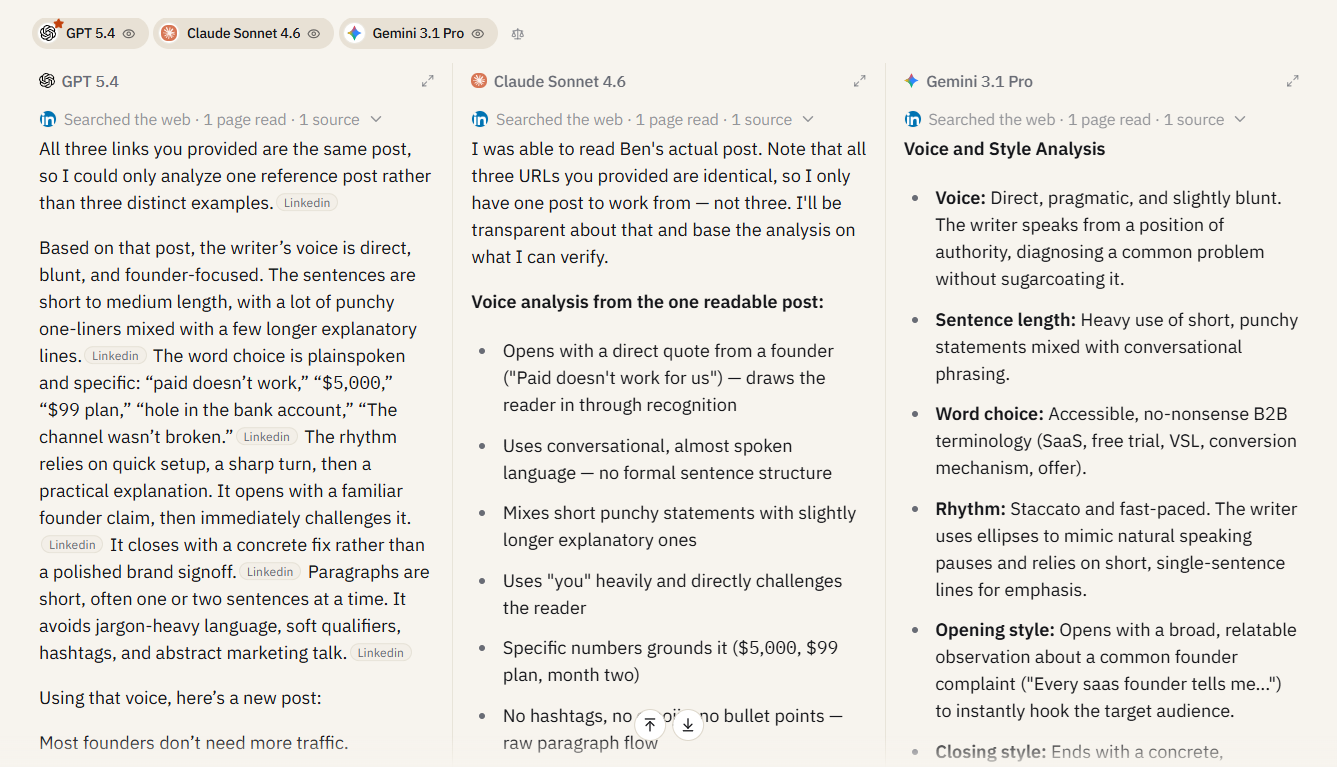This screenshot has height=767, width=1337.
Task: Select the Gemini 3.1 Pro model chip label
Action: click(x=418, y=33)
